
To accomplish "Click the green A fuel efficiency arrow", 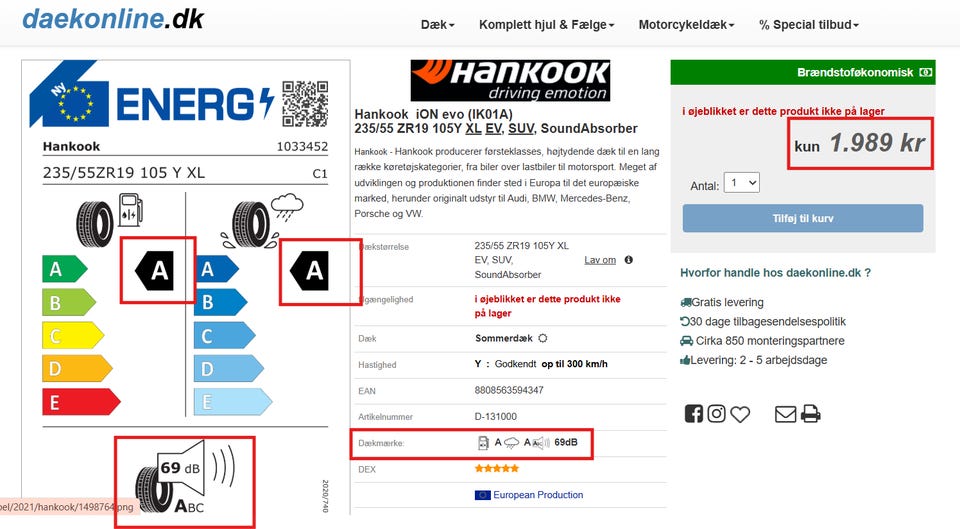I will [x=64, y=269].
